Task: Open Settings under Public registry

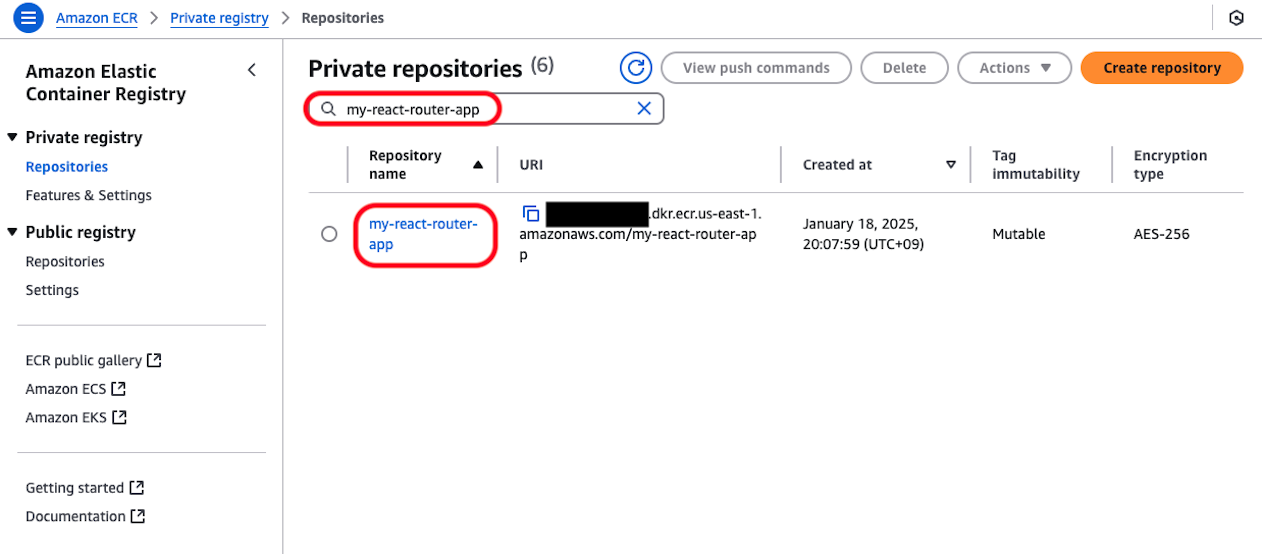Action: (52, 290)
